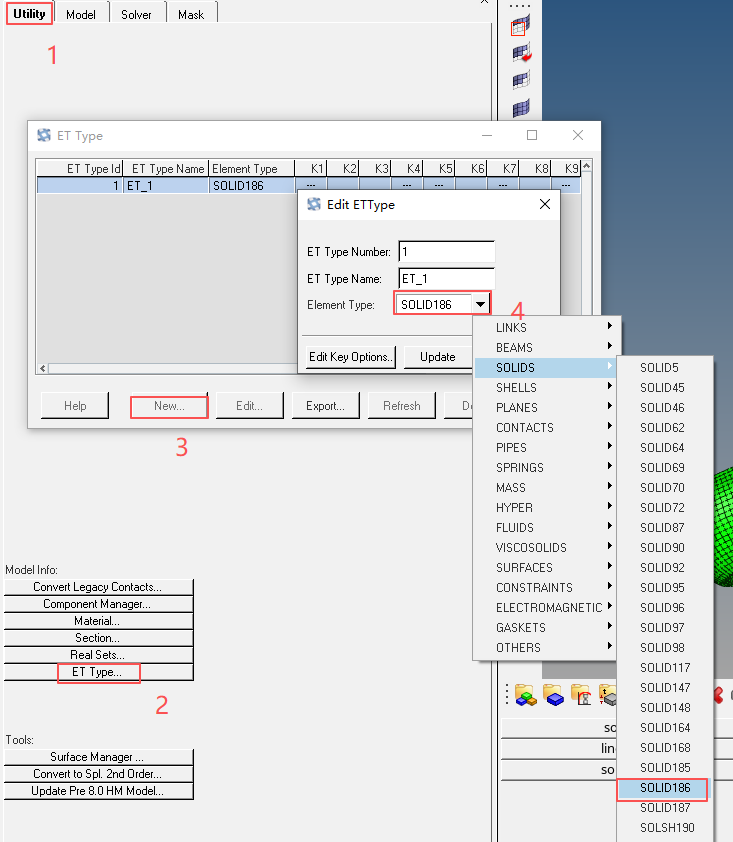The width and height of the screenshot is (733, 842).
Task: Open the ET Type... model info button
Action: point(97,672)
